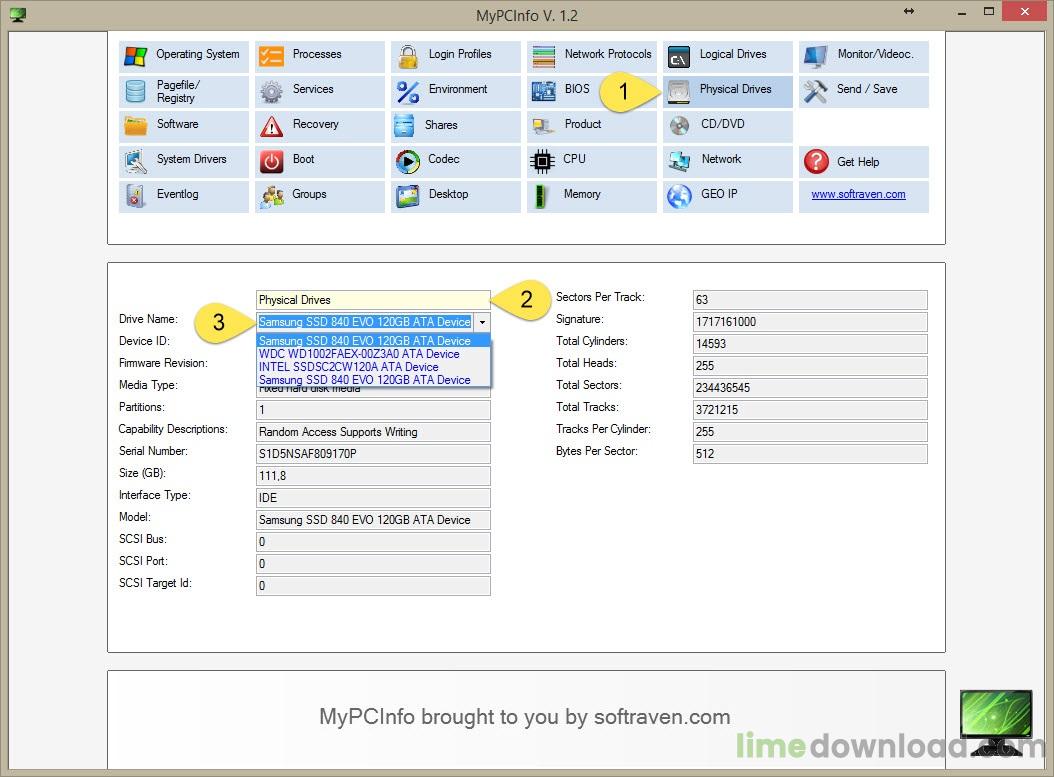Click the Memory RAM stick icon

539,196
